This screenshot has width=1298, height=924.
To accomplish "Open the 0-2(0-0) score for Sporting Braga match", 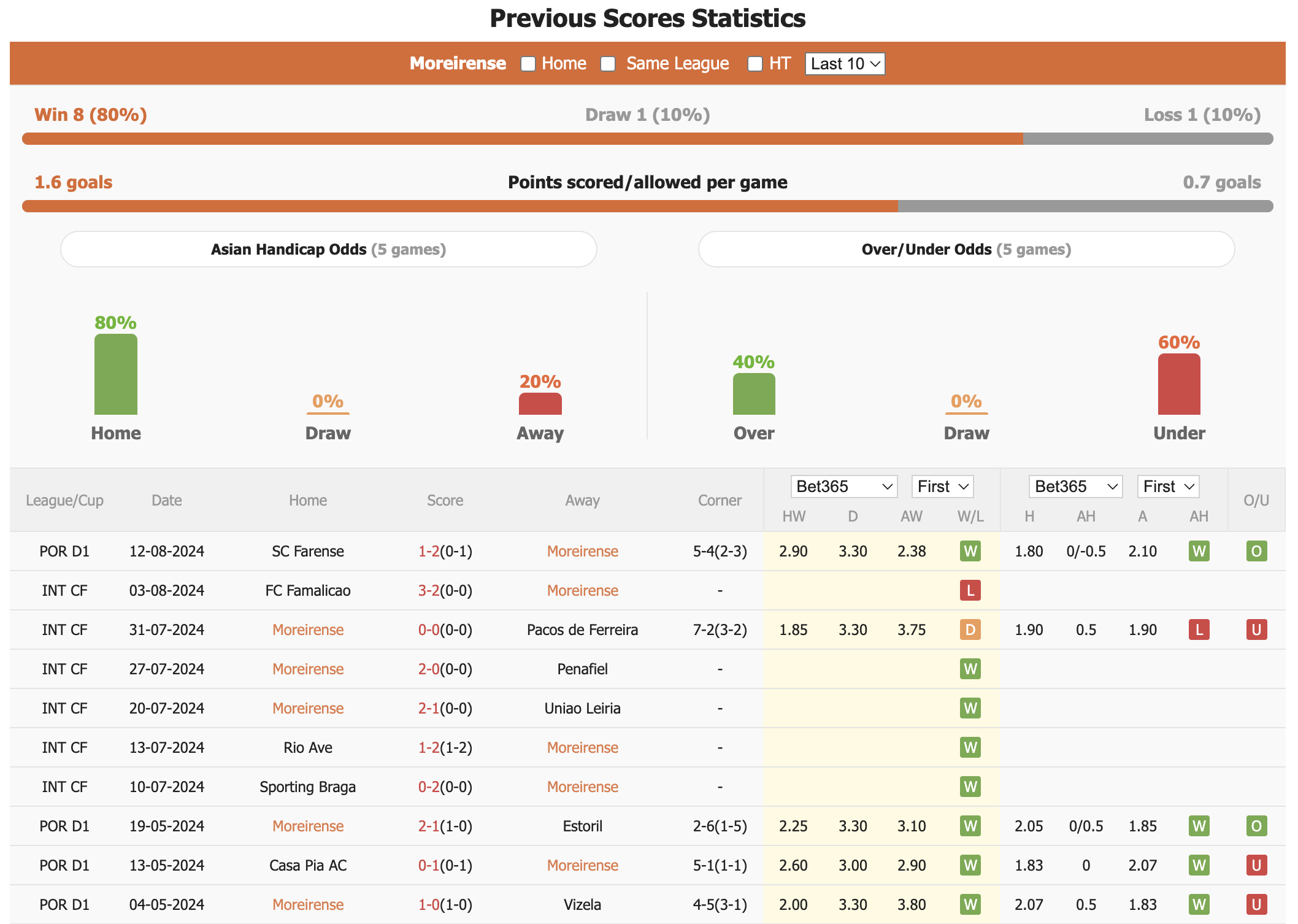I will click(x=445, y=787).
